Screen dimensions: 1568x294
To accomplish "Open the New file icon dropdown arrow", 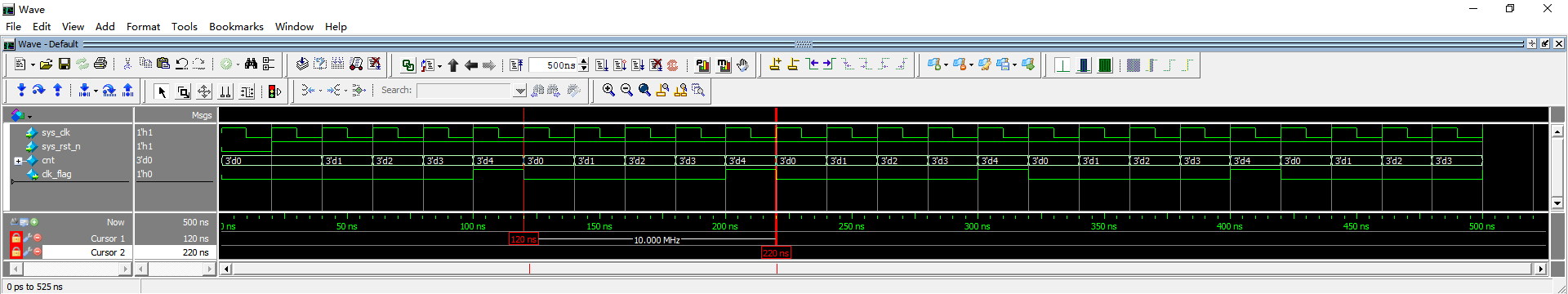I will (x=33, y=65).
